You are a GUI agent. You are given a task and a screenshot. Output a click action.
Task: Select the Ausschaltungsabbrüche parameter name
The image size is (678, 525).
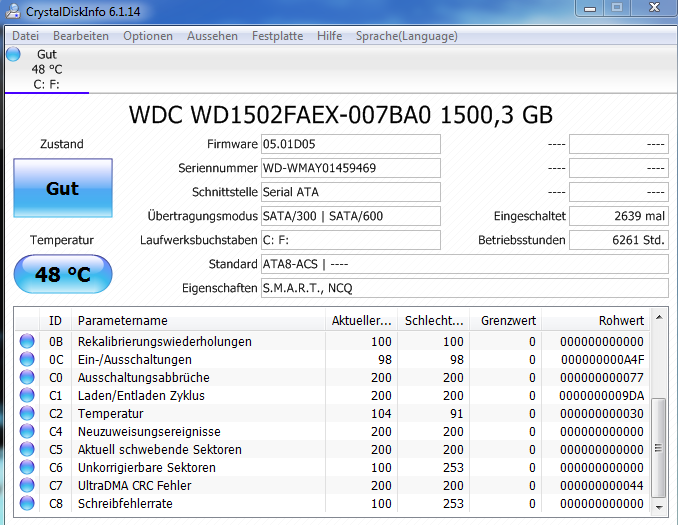tap(144, 378)
